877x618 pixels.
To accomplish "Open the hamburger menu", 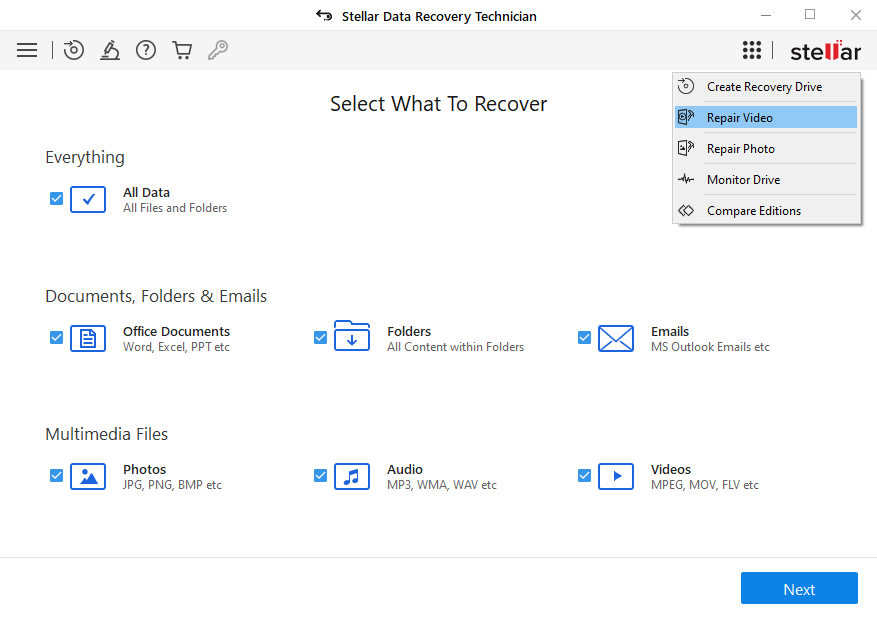I will (x=27, y=50).
